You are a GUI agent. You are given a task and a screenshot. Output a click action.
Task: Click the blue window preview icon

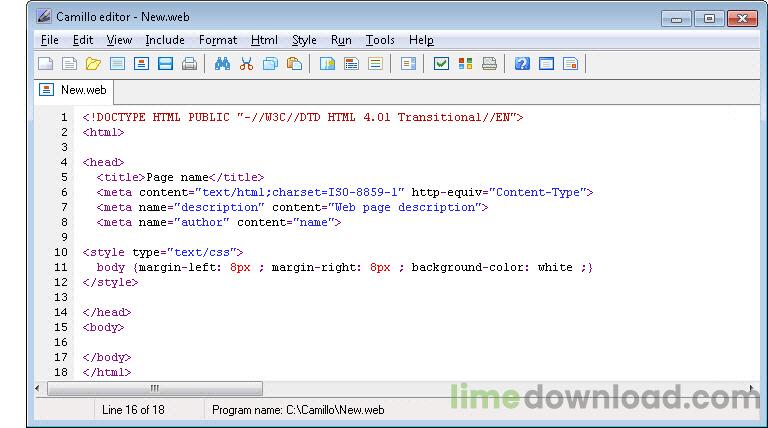(546, 64)
